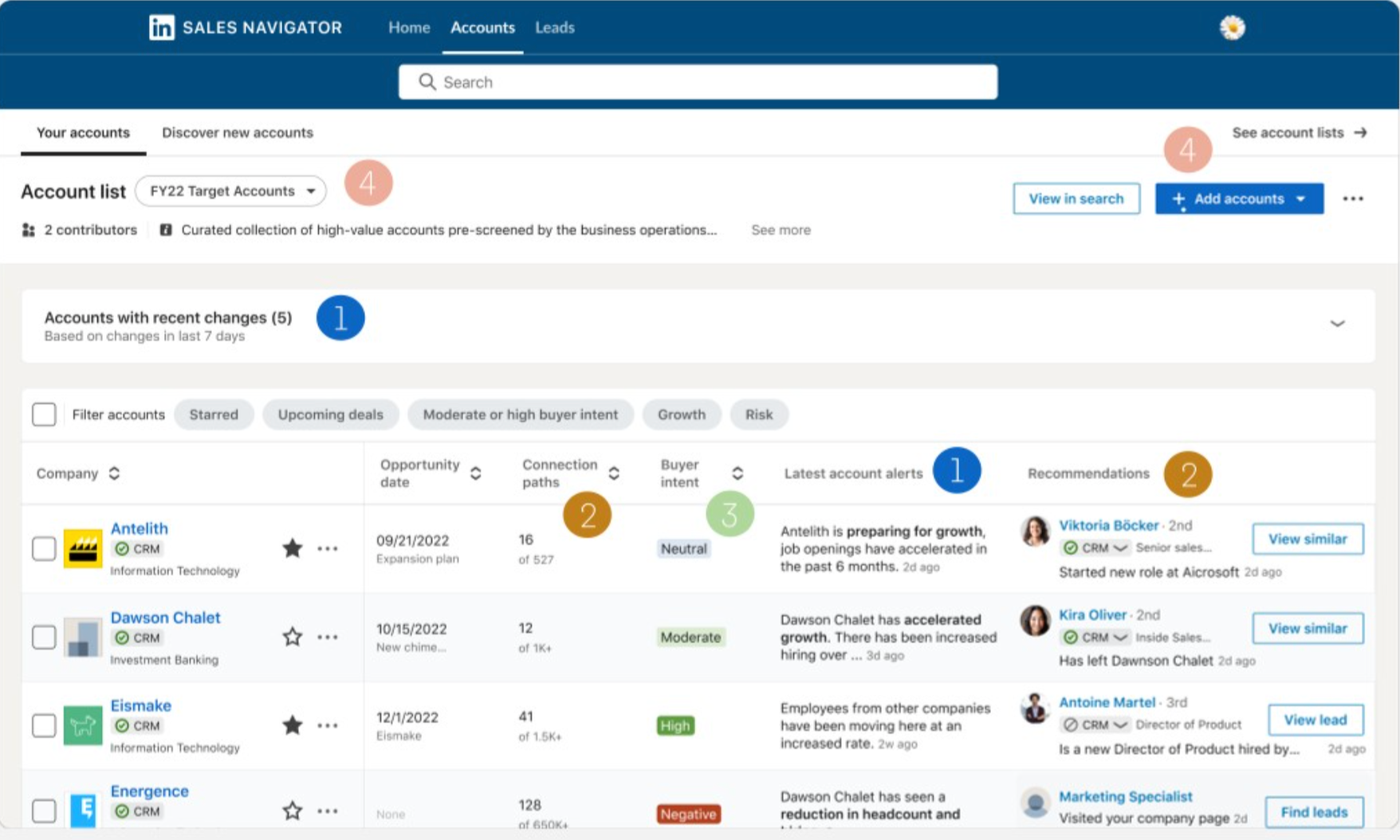1400x840 pixels.
Task: Open the Accounts nav item
Action: click(482, 27)
